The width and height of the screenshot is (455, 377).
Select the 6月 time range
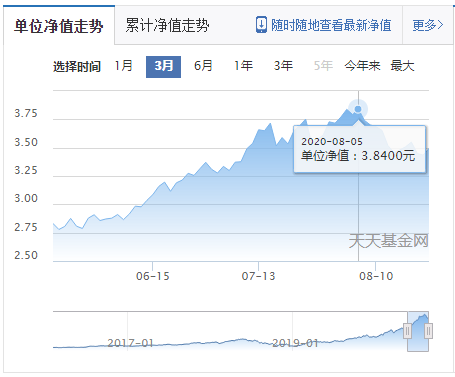coord(203,66)
